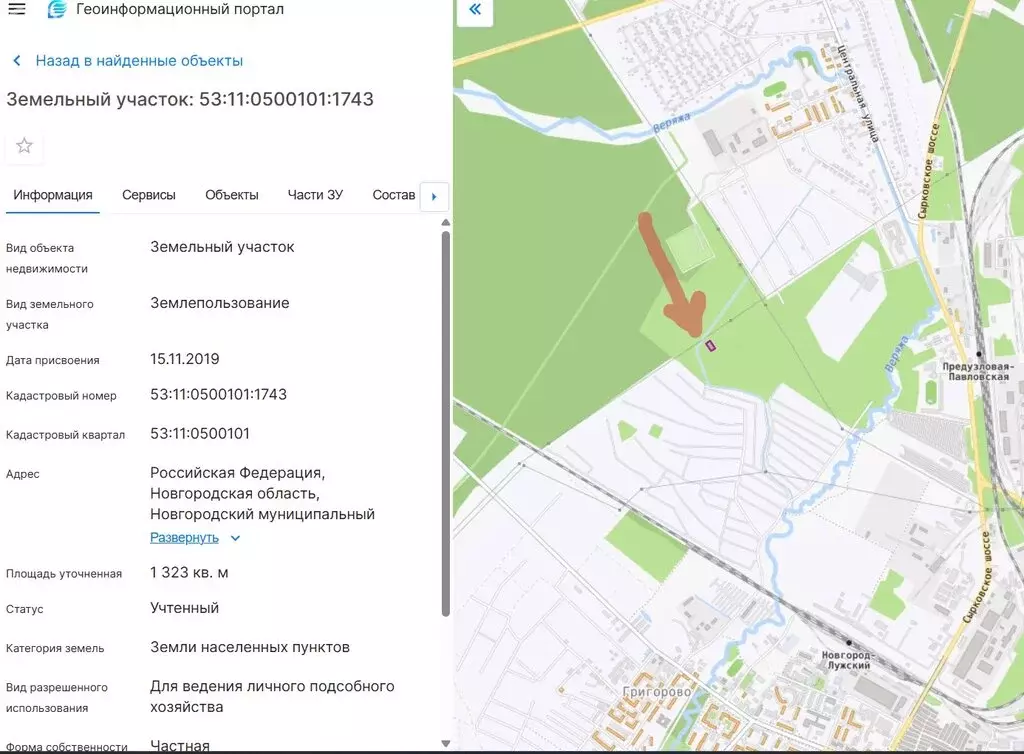This screenshot has width=1024, height=754.
Task: Select the Части ЗУ tab
Action: 315,195
